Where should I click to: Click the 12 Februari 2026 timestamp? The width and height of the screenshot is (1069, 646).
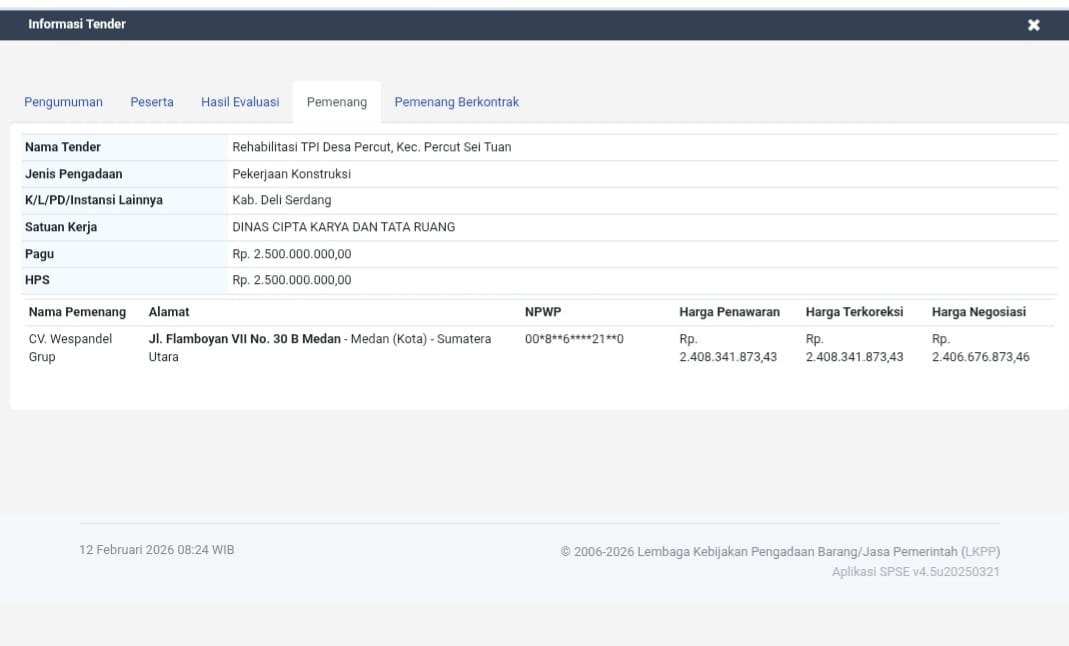pos(157,550)
